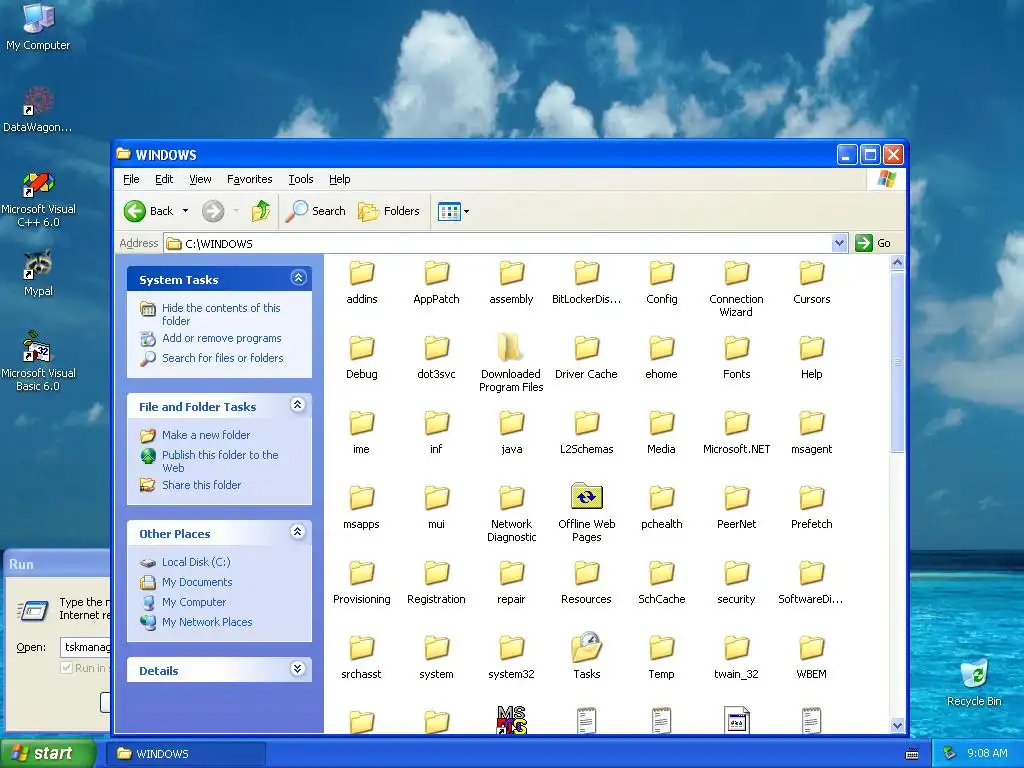Select Recycle Bin desktop icon

pos(974,682)
